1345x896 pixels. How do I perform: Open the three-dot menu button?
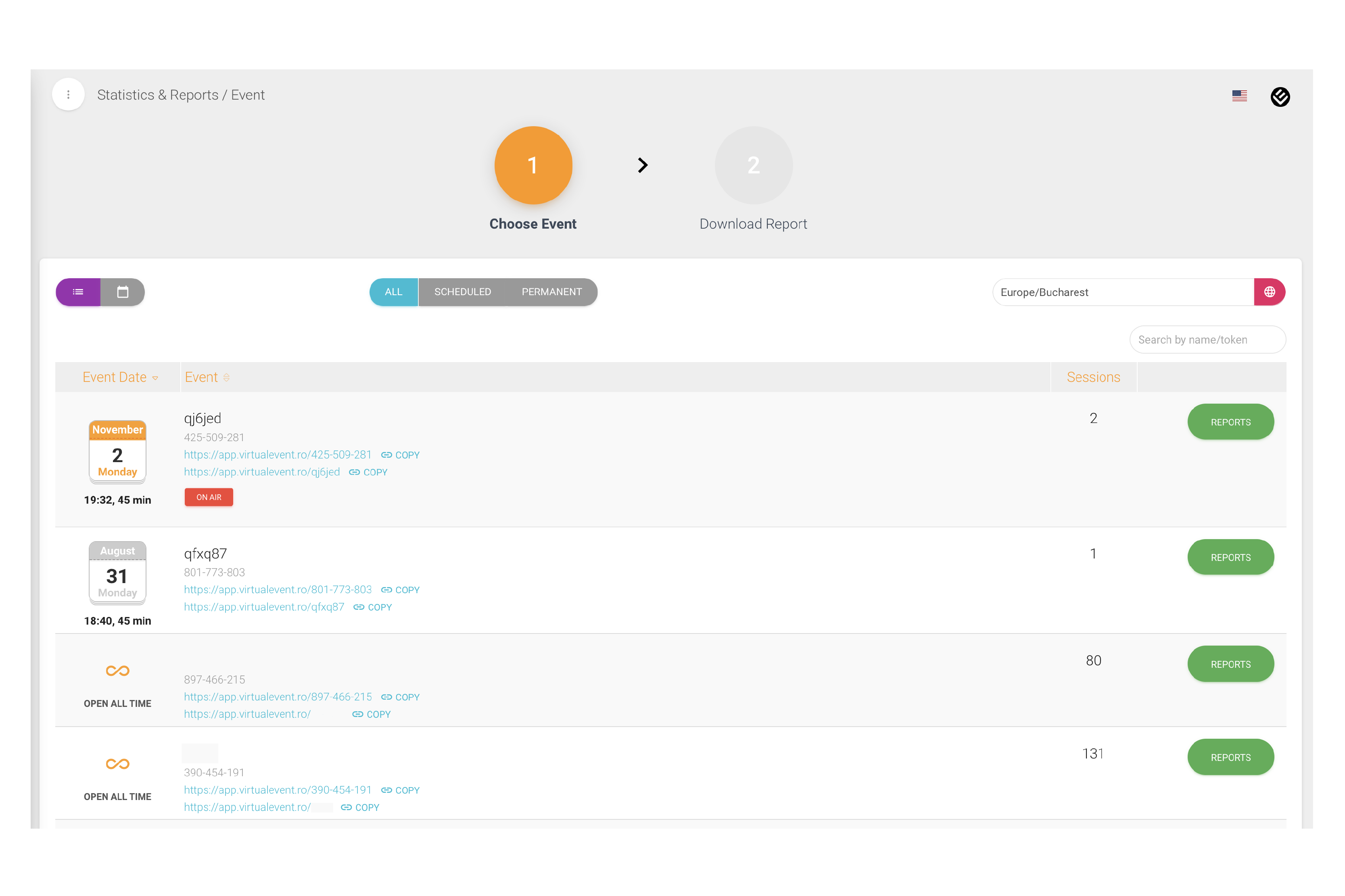coord(68,94)
